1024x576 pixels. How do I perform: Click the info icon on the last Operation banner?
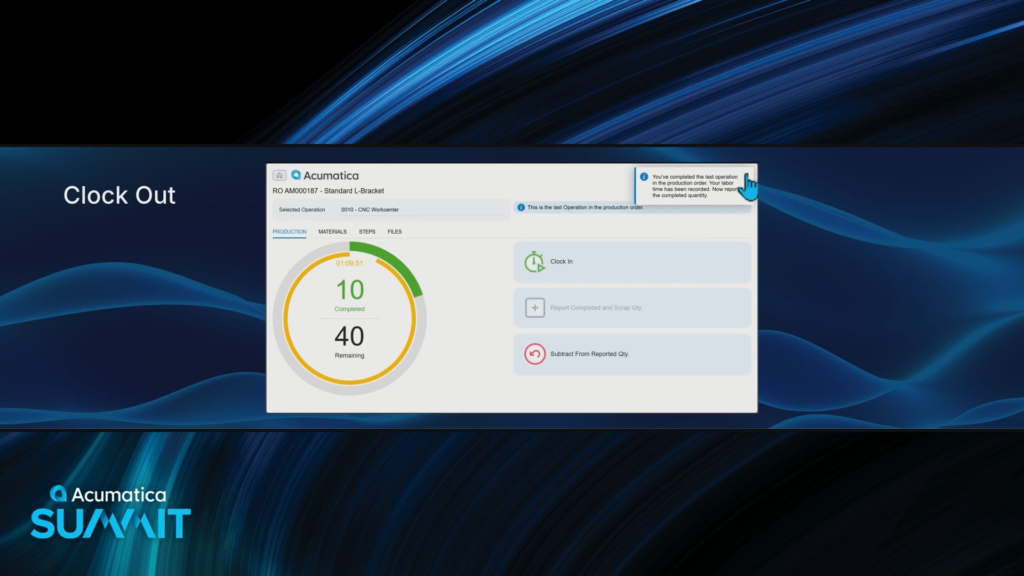pos(521,207)
